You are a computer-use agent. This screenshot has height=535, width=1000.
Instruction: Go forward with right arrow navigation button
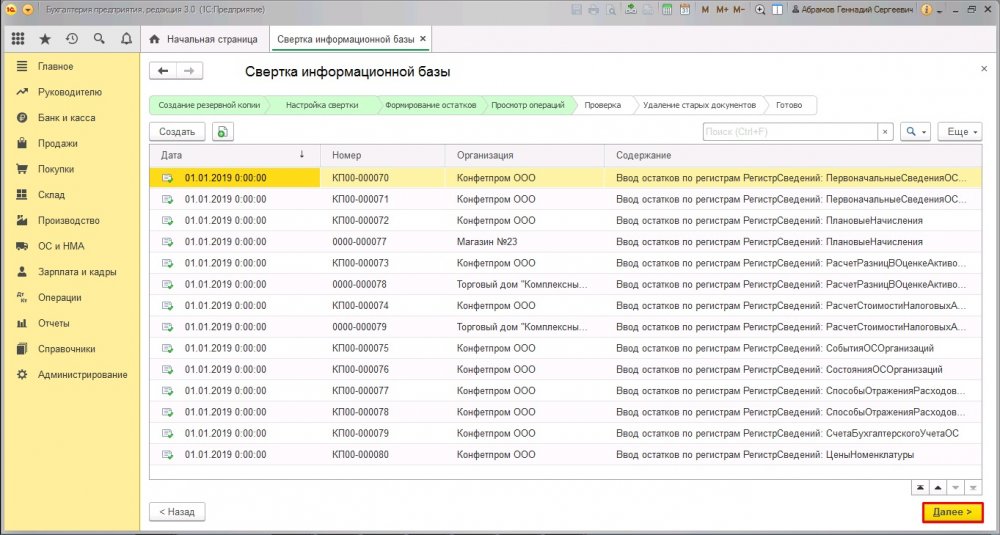tap(189, 71)
